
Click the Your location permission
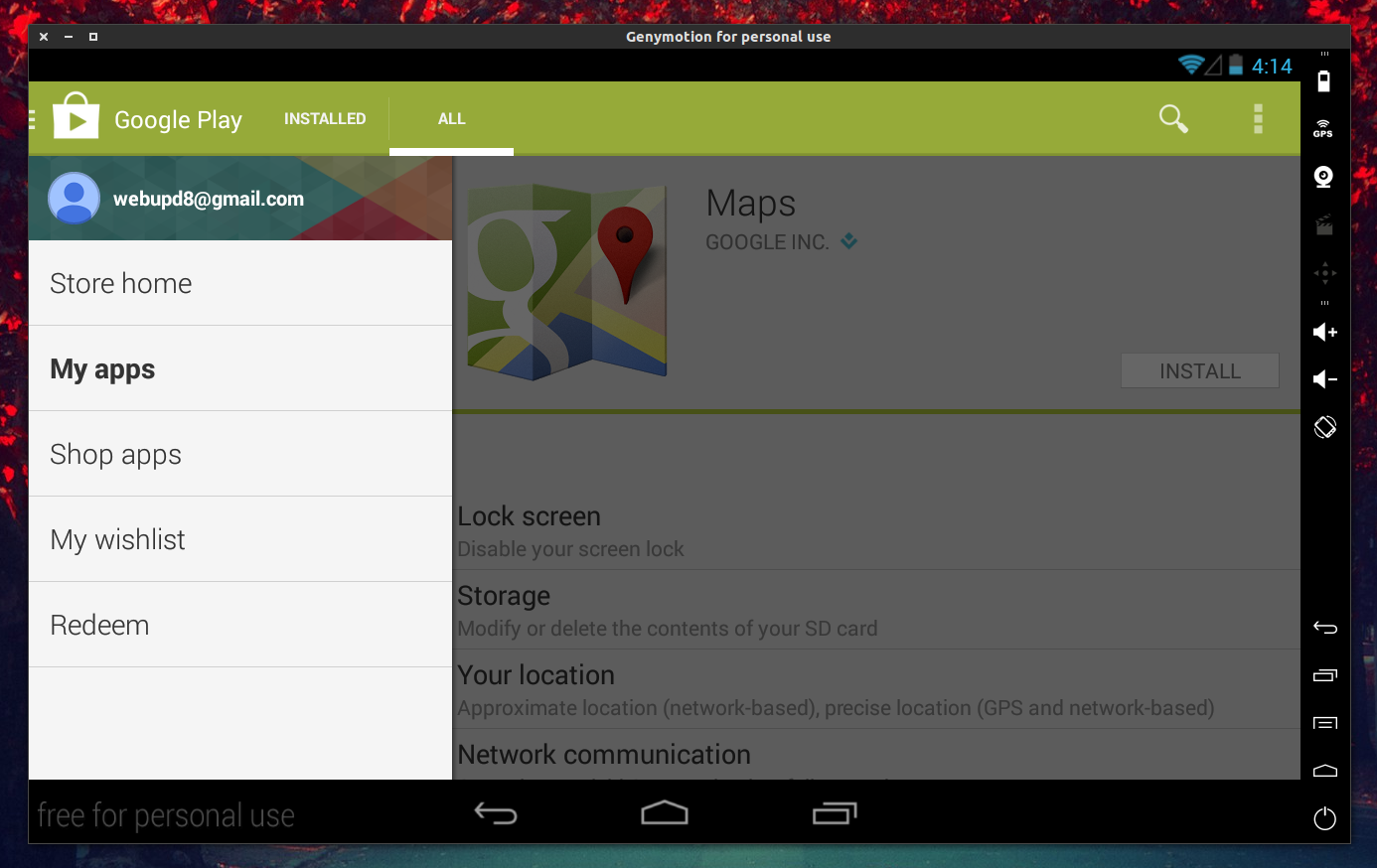coord(876,690)
